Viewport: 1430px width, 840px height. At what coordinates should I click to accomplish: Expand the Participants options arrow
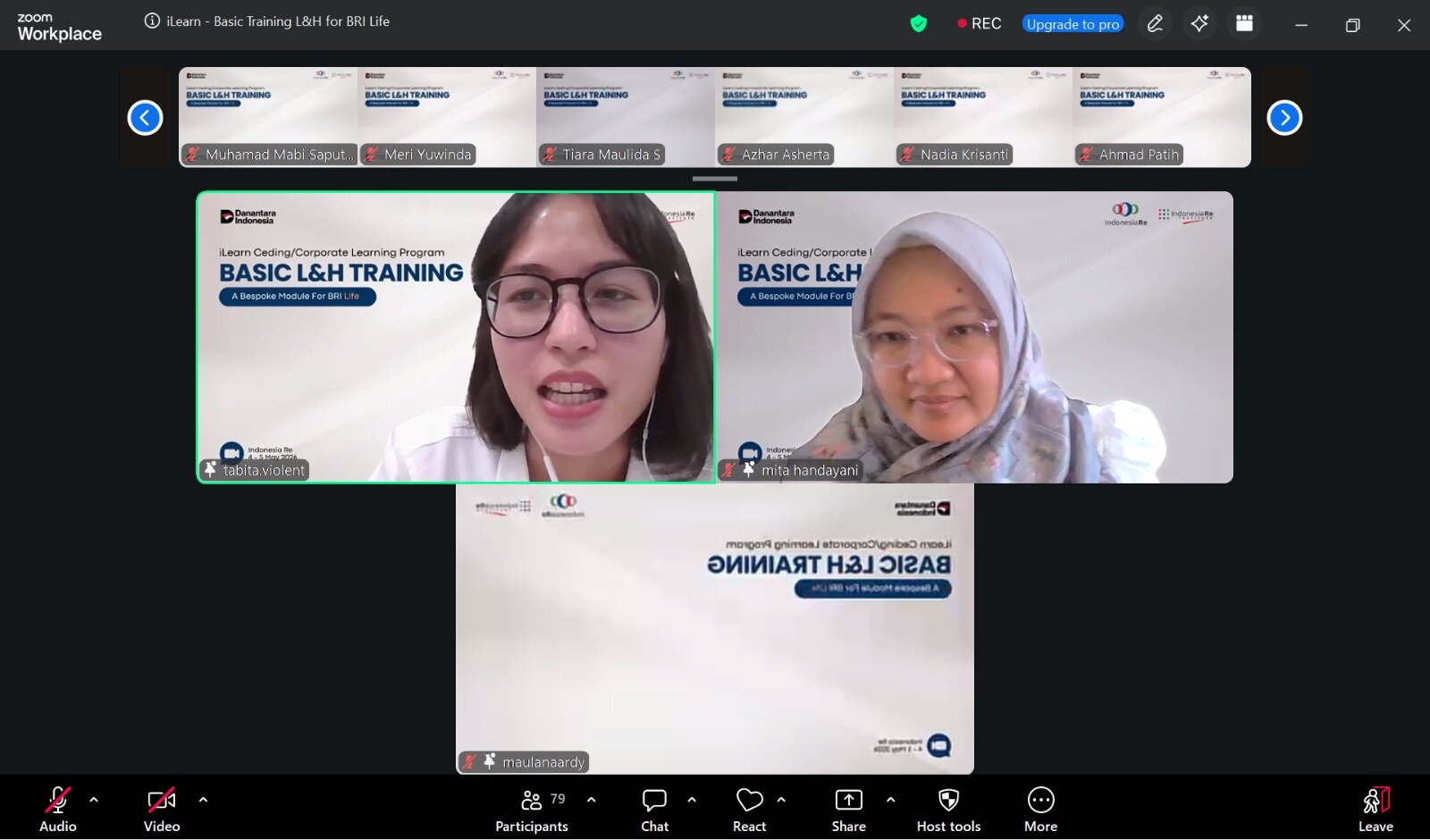(591, 800)
